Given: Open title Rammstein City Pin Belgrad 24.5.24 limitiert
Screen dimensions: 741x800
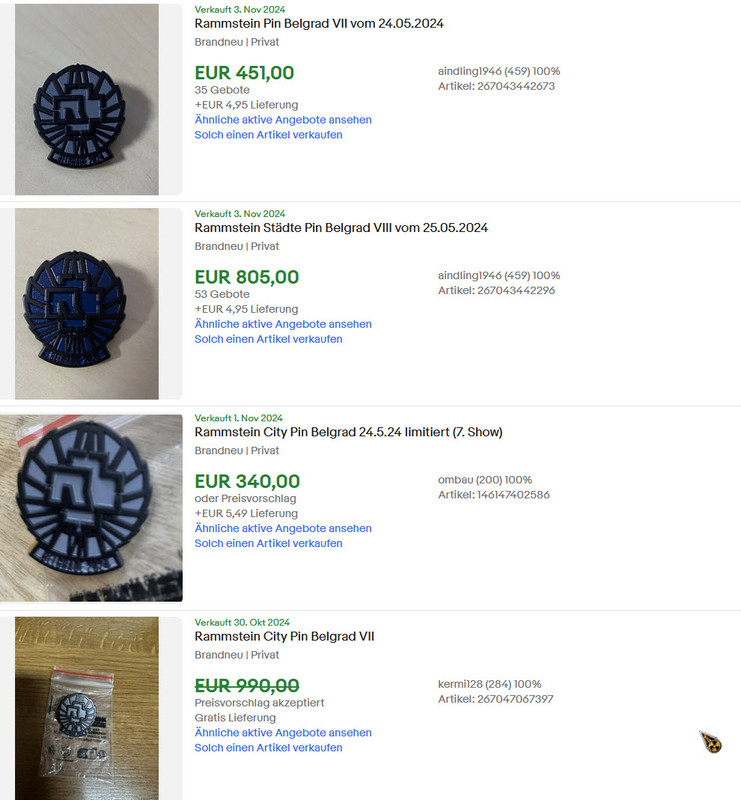Looking at the screenshot, I should click(x=349, y=432).
